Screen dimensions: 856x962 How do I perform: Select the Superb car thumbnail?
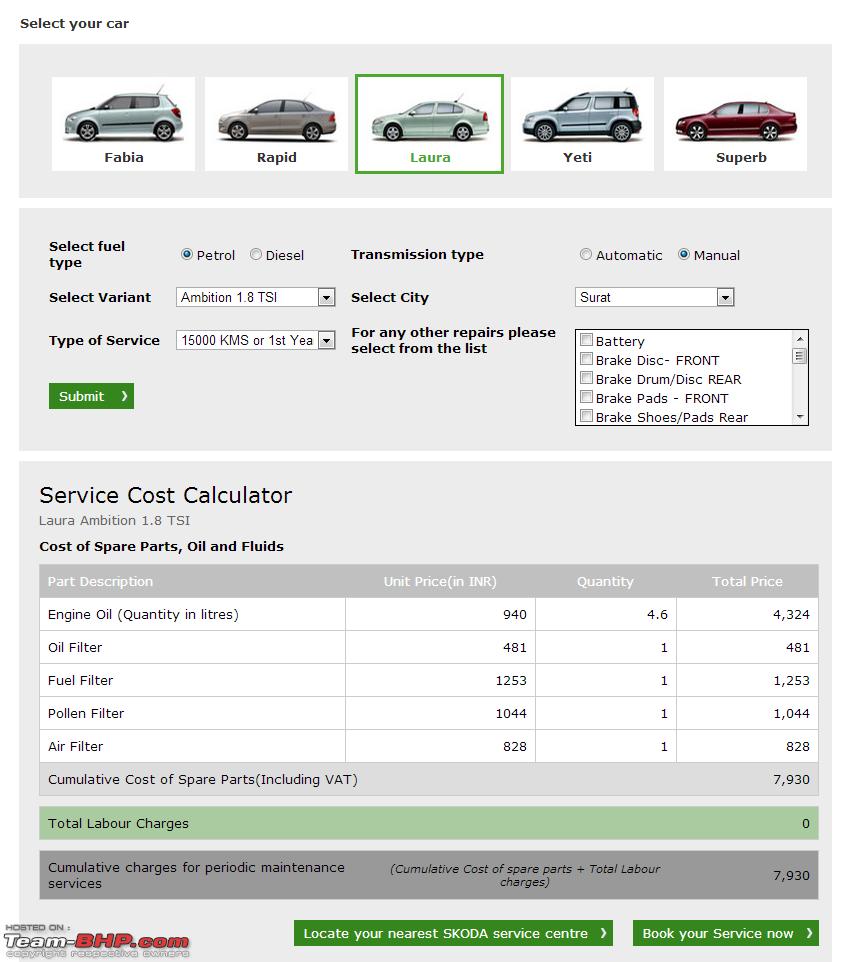click(x=735, y=124)
